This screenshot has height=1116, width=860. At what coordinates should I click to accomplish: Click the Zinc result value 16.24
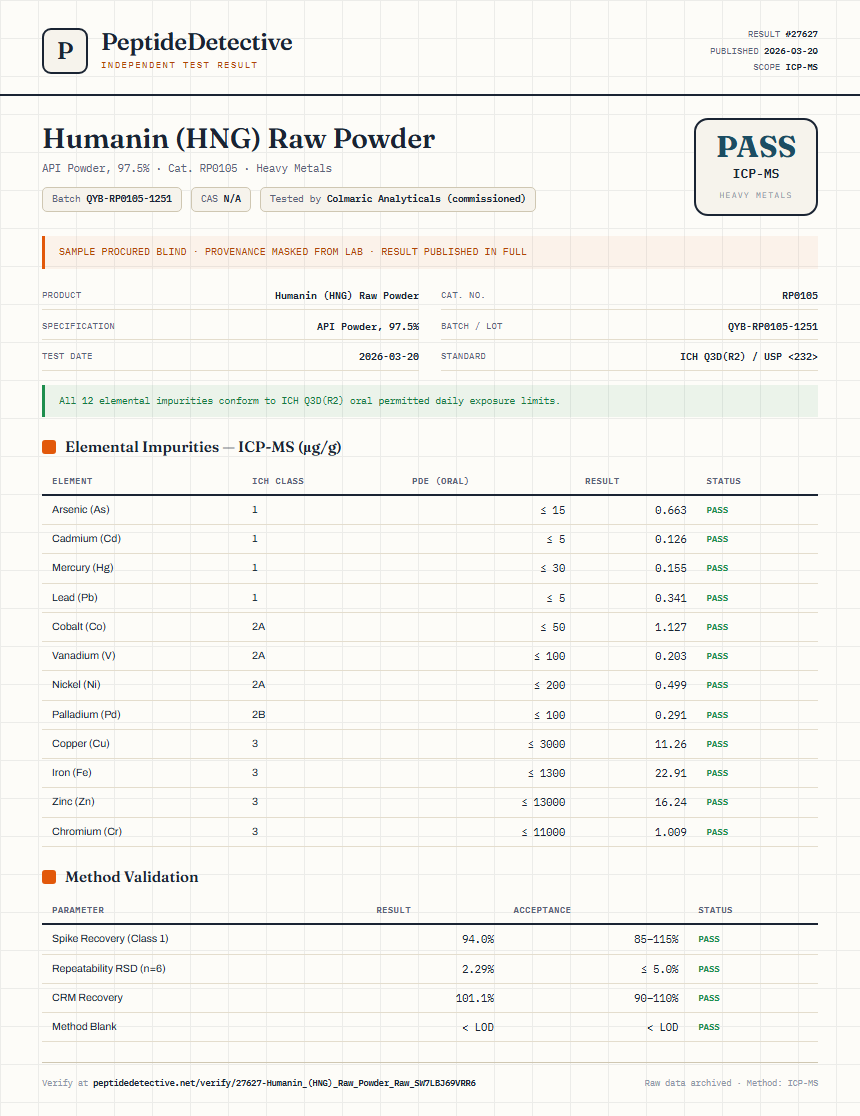(671, 802)
